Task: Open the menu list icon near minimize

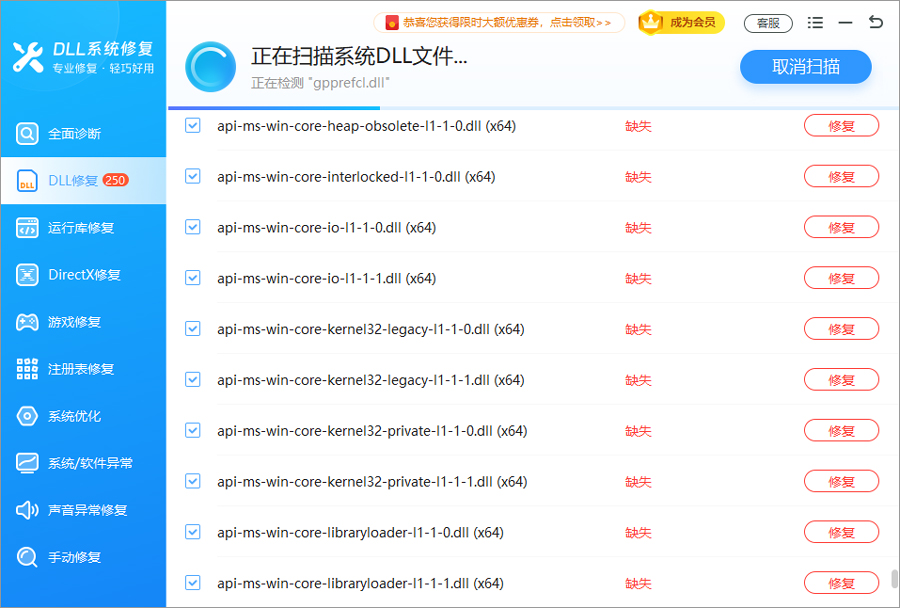Action: (815, 22)
